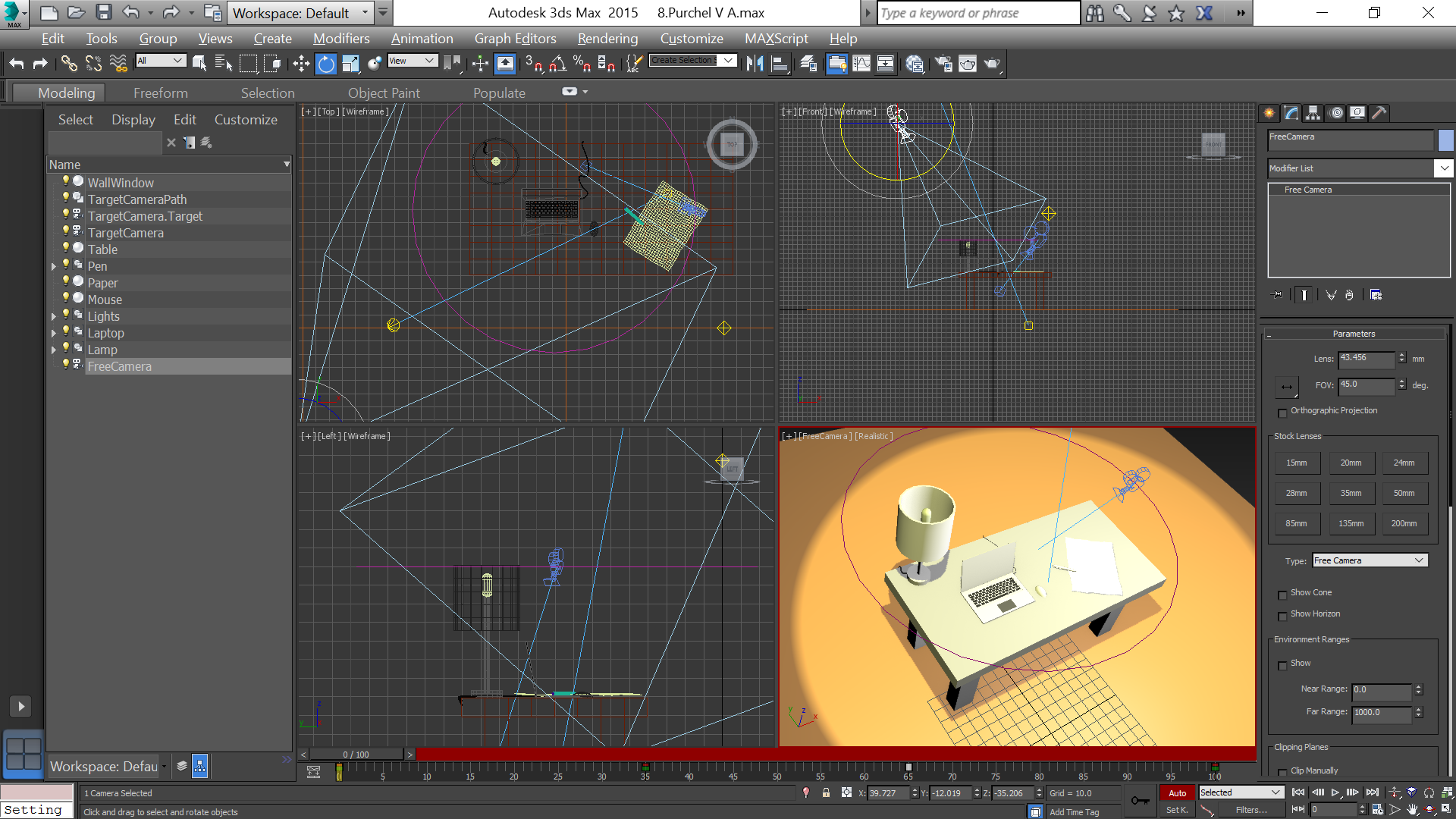This screenshot has width=1456, height=819.
Task: Activate the Select and Link tool
Action: (69, 64)
